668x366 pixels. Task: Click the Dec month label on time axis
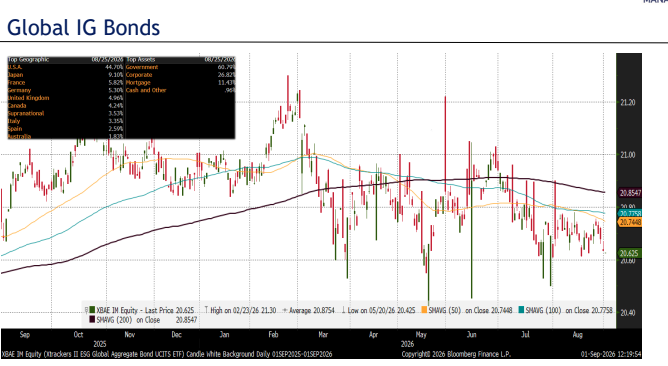[x=176, y=334]
